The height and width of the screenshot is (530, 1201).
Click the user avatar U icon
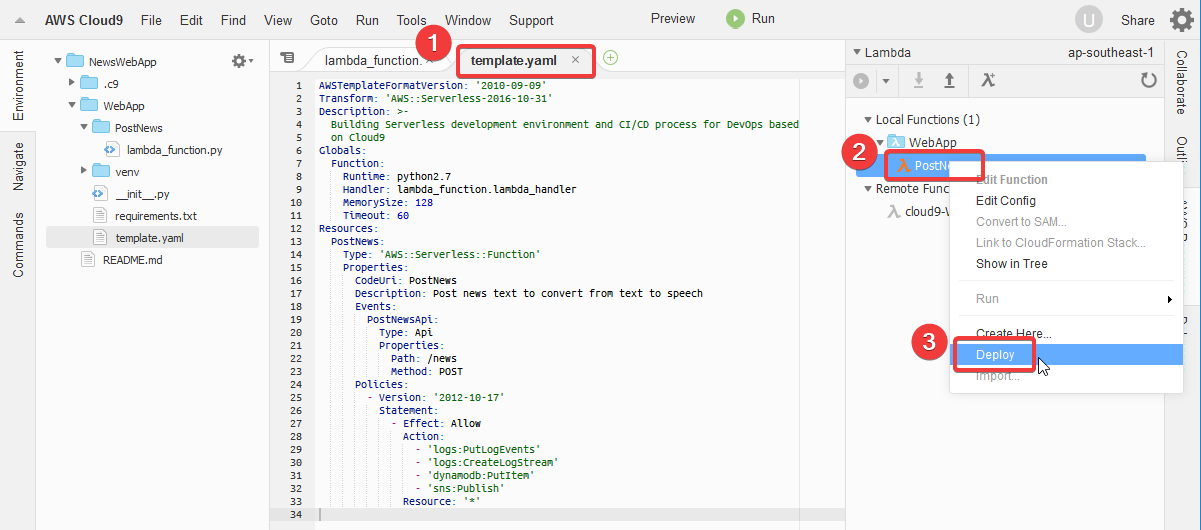(x=1089, y=19)
